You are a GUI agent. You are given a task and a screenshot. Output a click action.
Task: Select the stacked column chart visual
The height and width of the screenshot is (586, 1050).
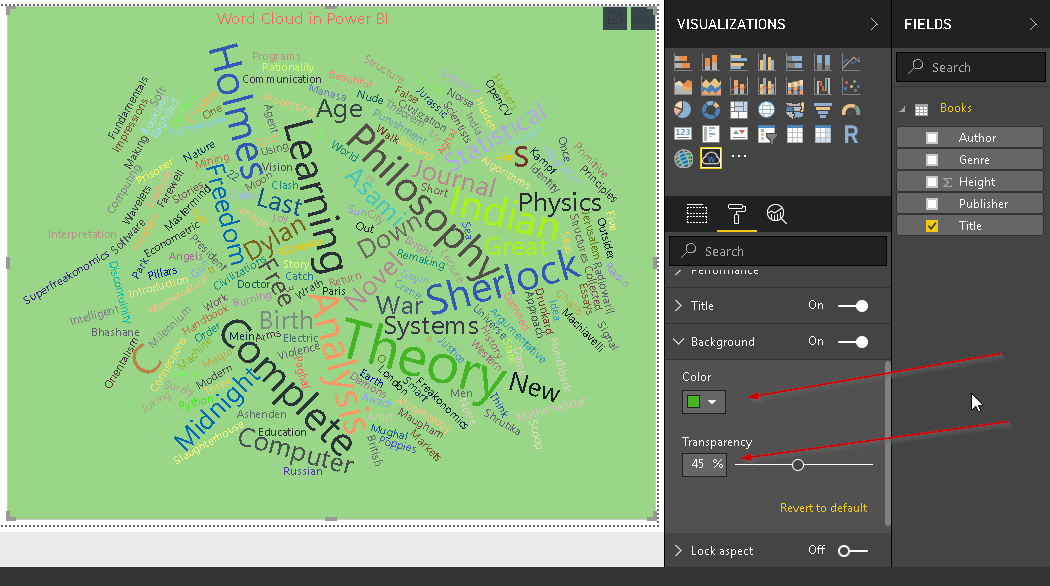pyautogui.click(x=710, y=62)
